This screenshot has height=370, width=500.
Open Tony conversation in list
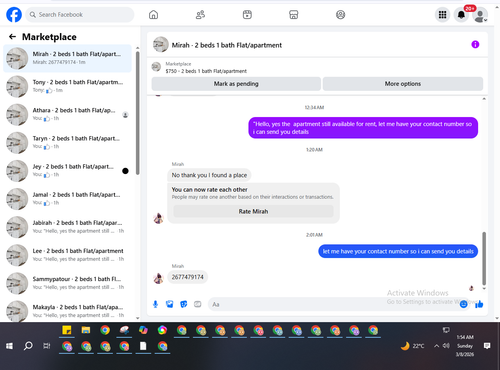67,86
